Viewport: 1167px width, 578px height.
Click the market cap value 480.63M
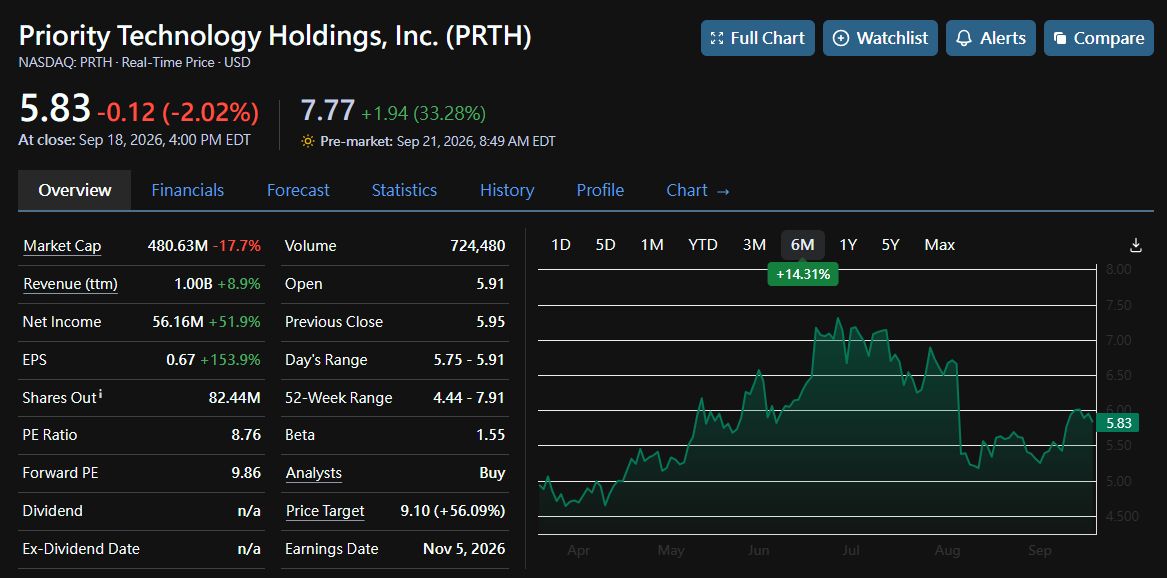coord(178,246)
